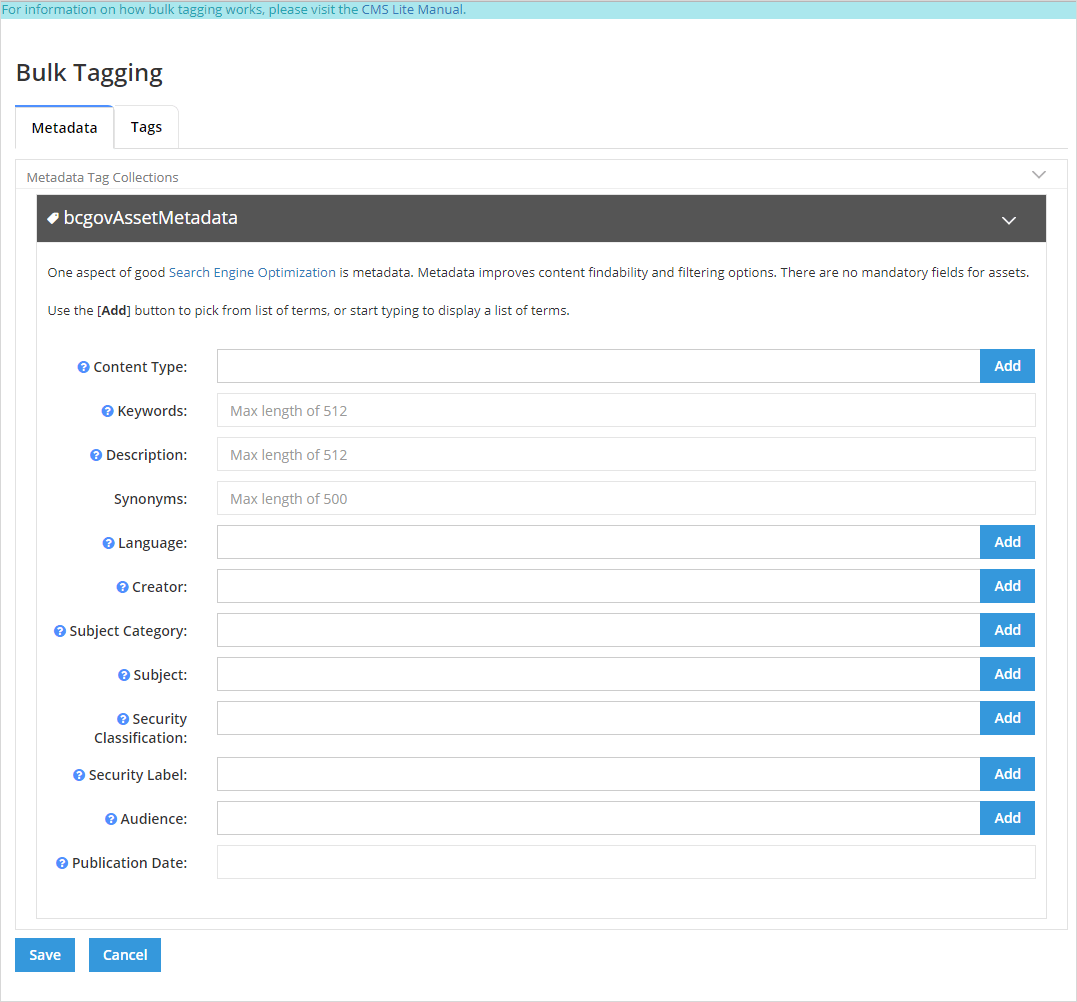Click help icon next to Subject Category
1077x1002 pixels.
[x=60, y=631]
